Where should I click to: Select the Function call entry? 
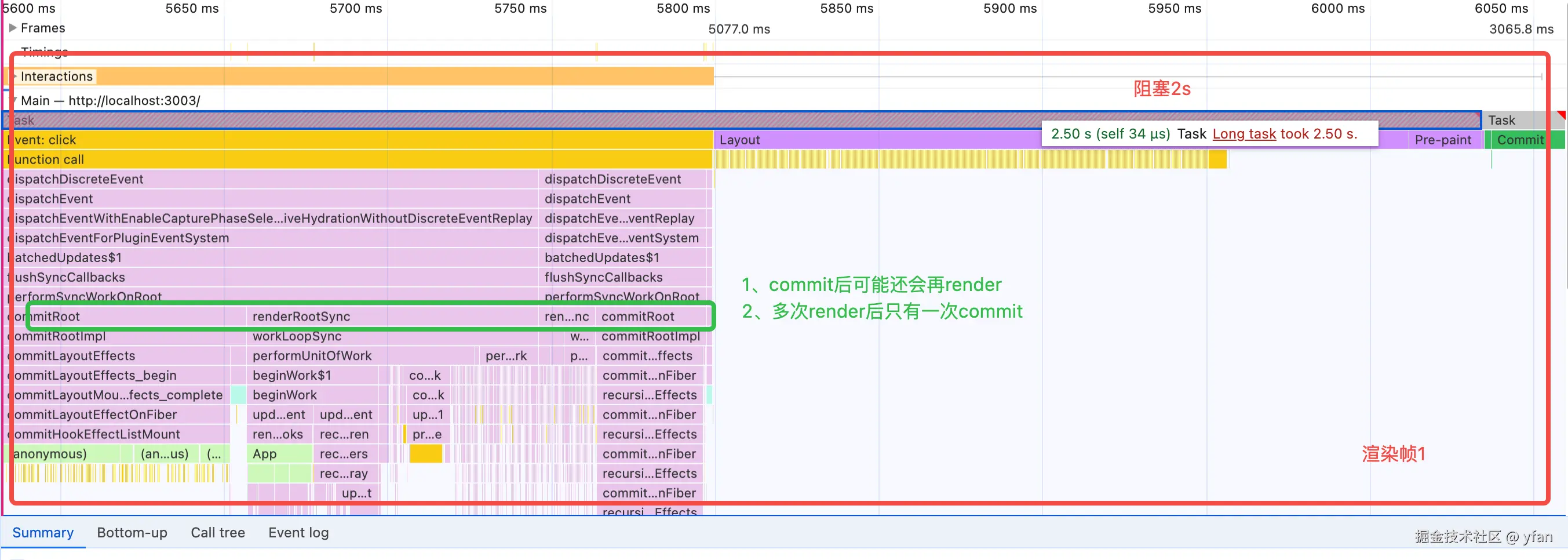pos(359,159)
